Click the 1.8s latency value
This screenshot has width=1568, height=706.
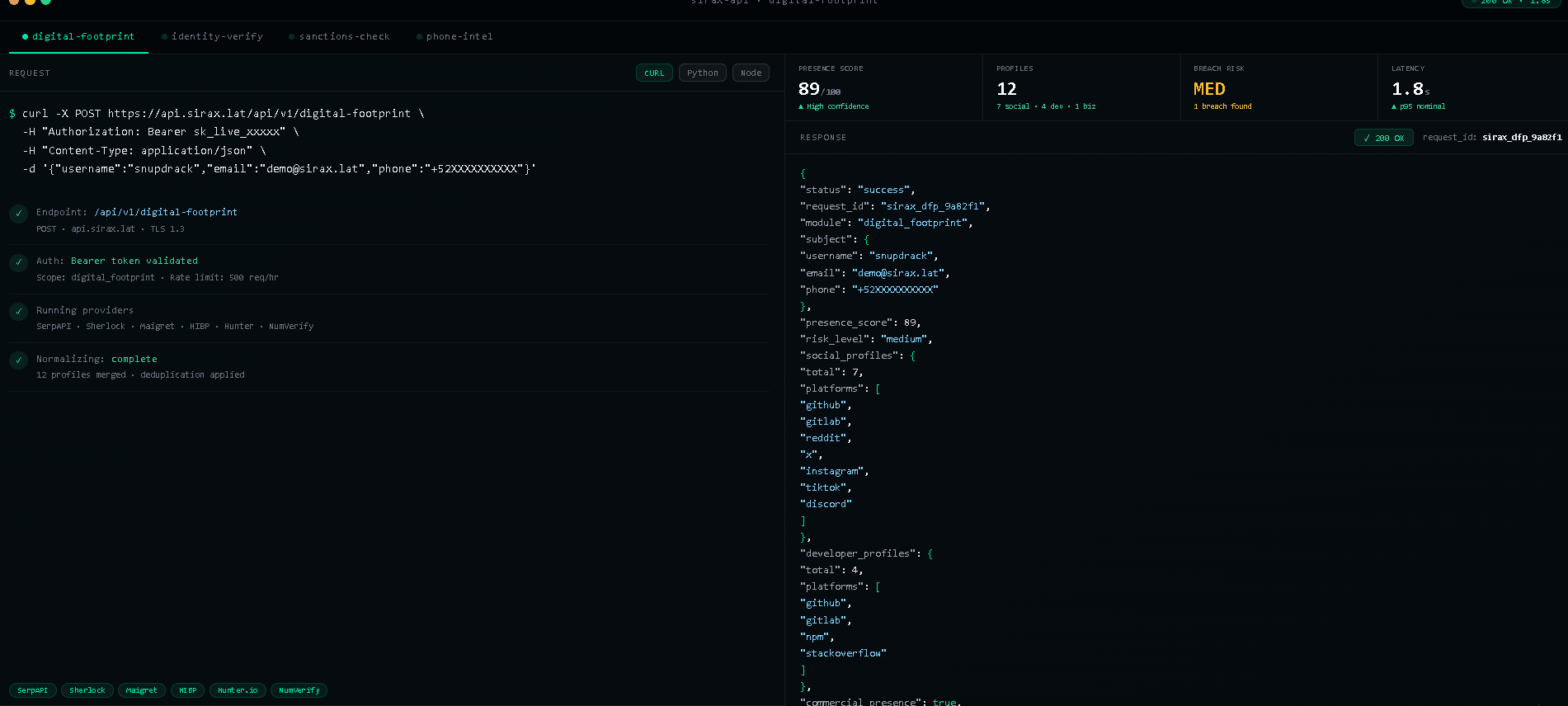point(1410,89)
